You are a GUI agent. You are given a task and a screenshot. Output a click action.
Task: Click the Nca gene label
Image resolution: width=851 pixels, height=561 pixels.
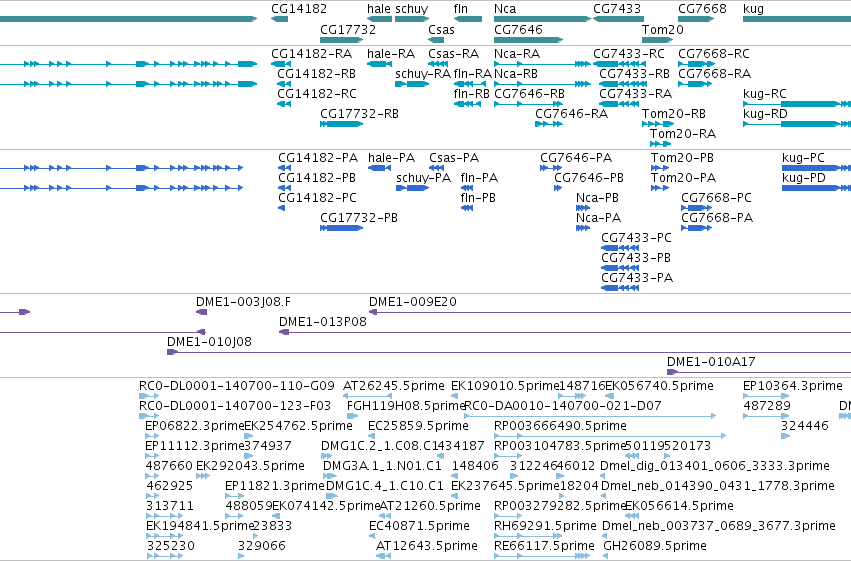[505, 9]
